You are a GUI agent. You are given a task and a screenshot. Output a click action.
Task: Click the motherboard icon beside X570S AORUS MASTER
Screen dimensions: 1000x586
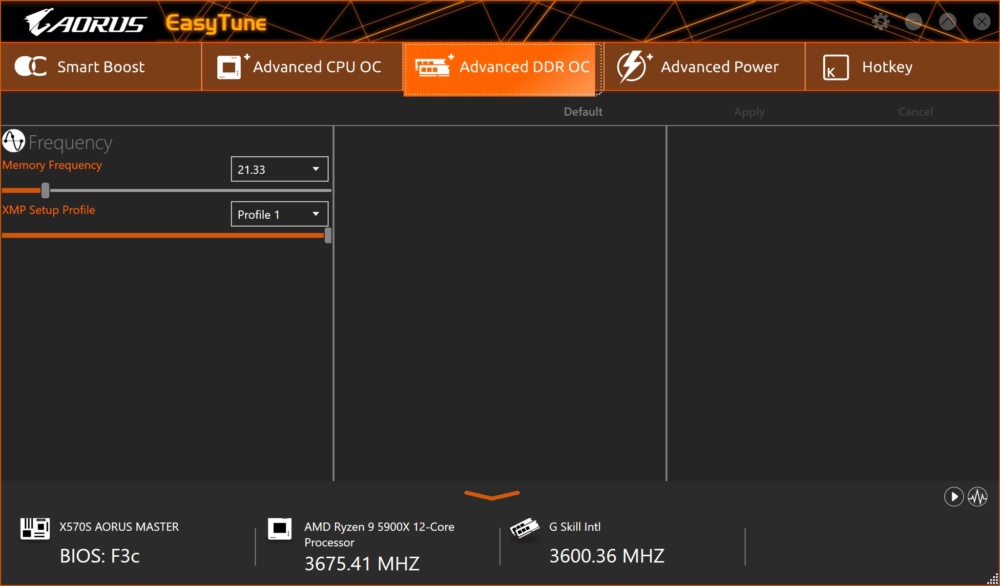tap(34, 528)
